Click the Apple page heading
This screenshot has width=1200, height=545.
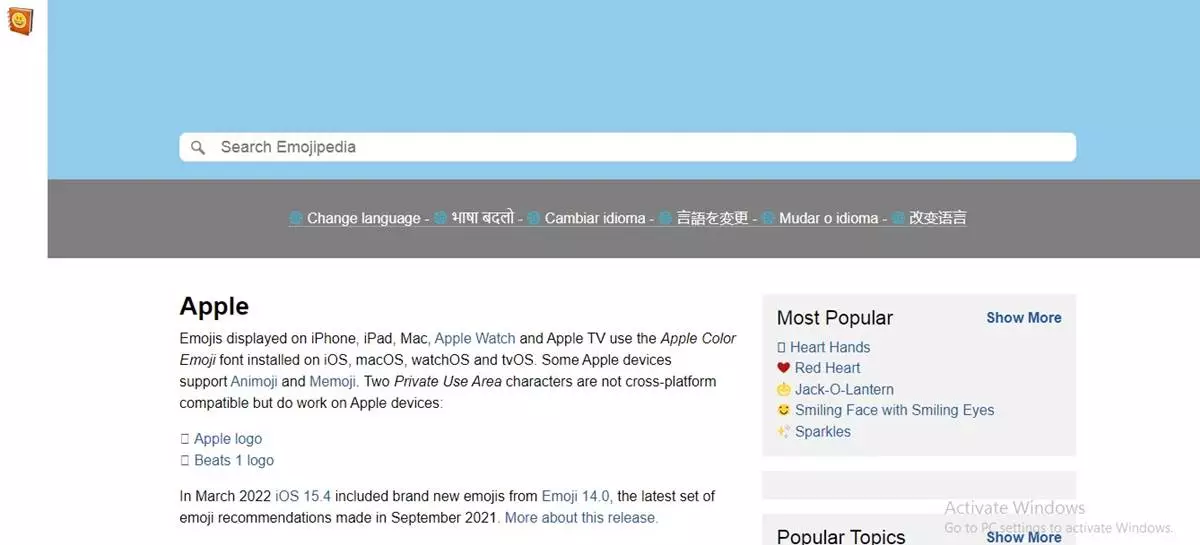tap(214, 306)
